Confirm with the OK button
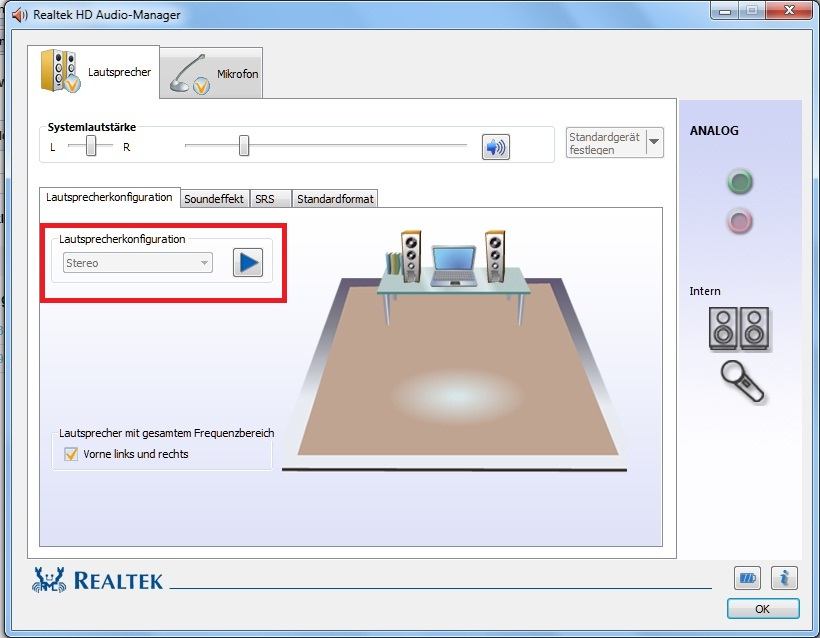 [x=763, y=609]
